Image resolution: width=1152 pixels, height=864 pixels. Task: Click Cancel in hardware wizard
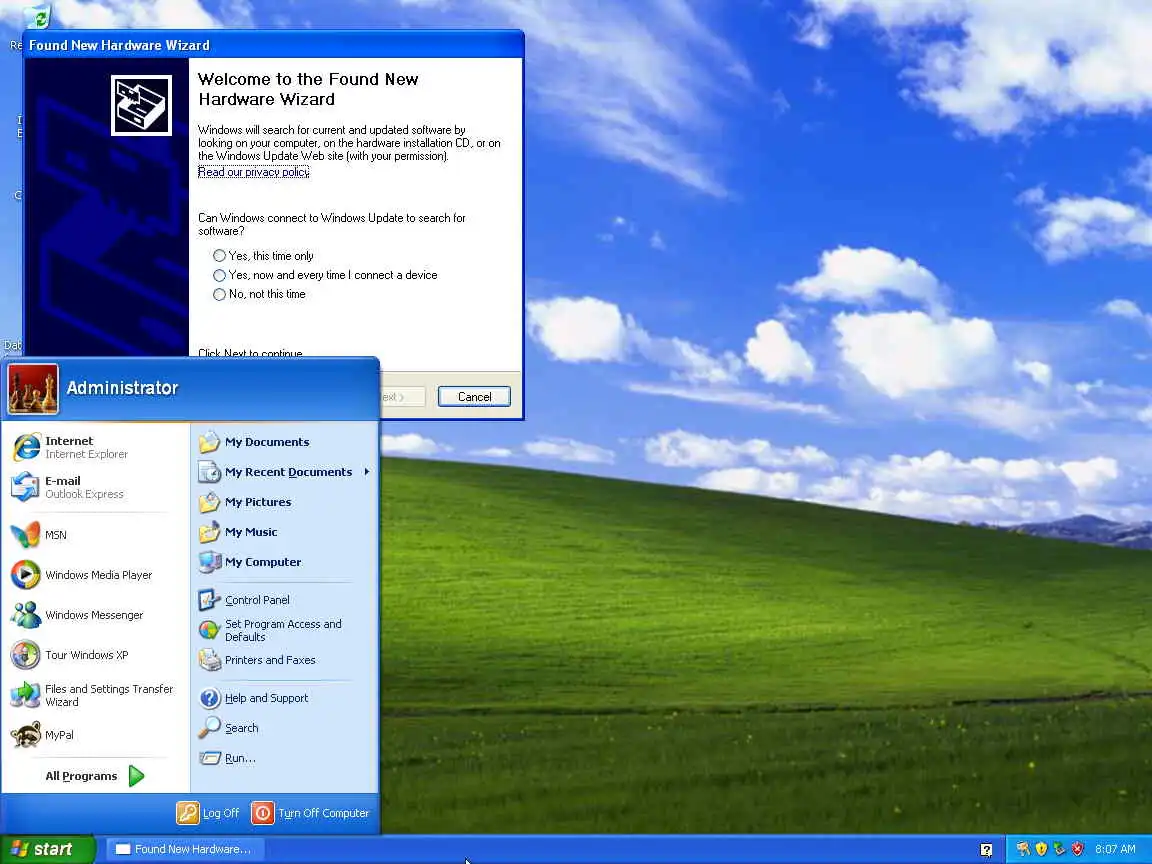(474, 397)
